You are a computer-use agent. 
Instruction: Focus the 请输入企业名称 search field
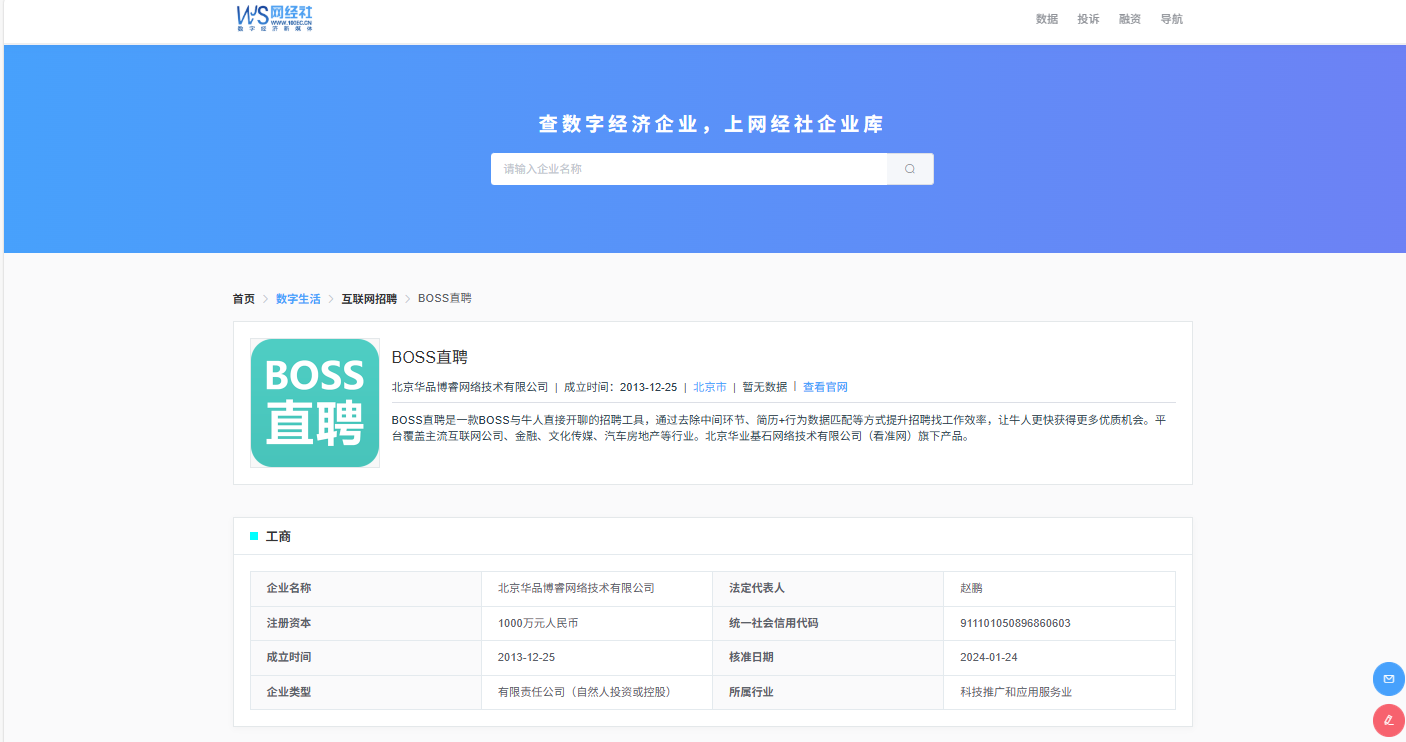pos(689,169)
